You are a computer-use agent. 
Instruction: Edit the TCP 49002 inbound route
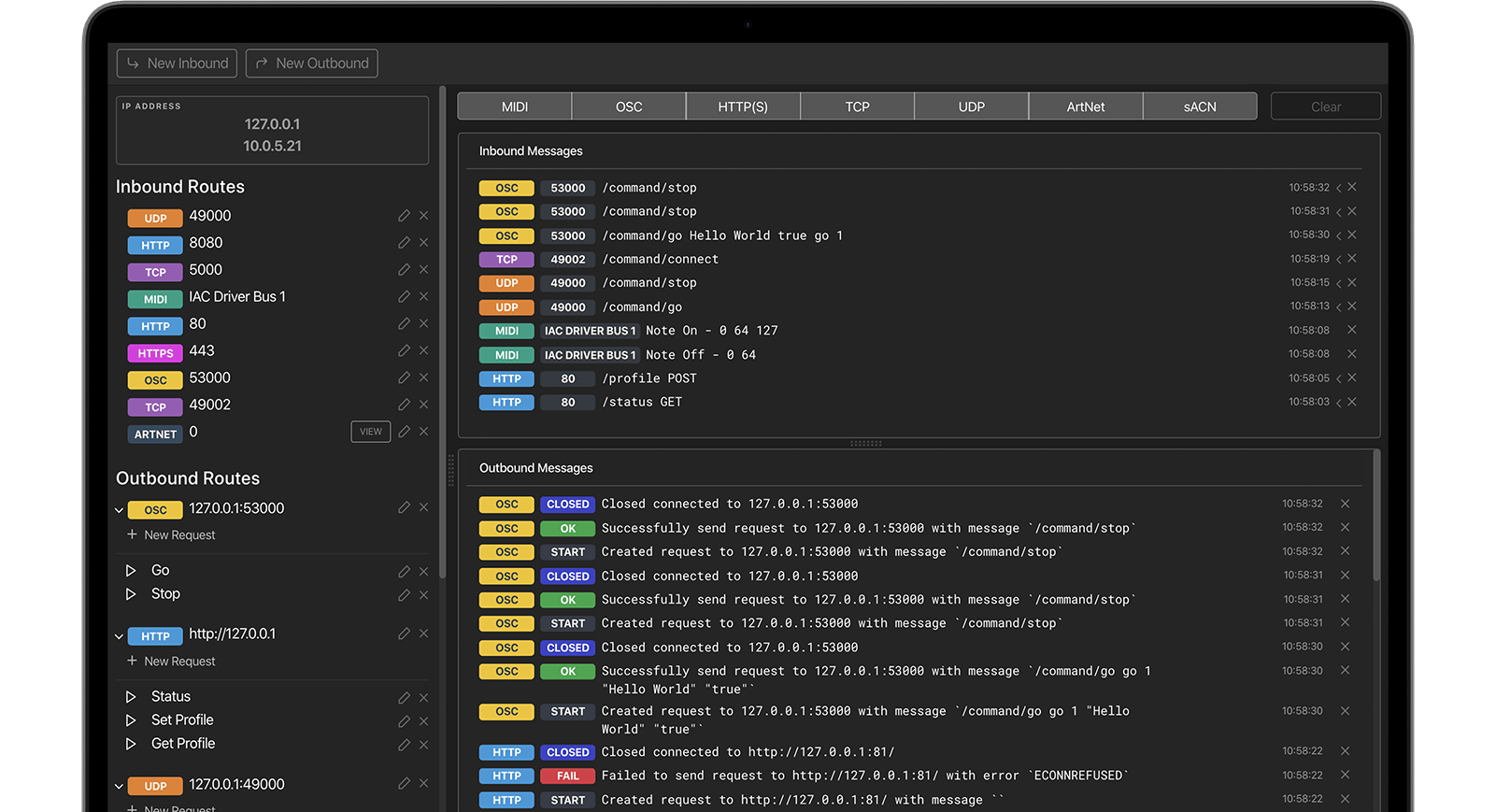pos(404,406)
